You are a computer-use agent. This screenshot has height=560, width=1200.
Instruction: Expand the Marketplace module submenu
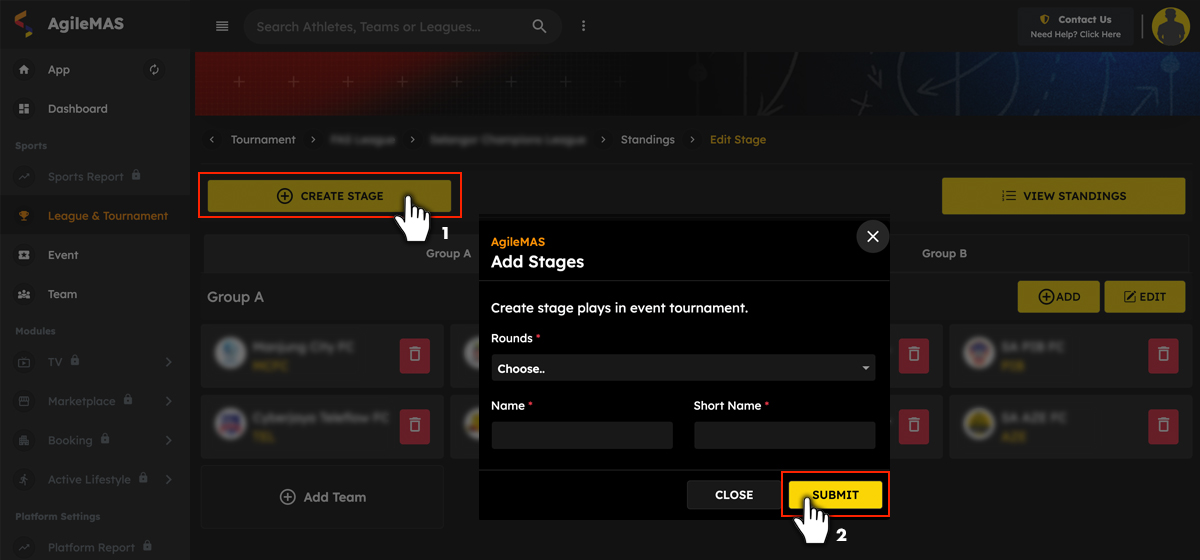168,401
